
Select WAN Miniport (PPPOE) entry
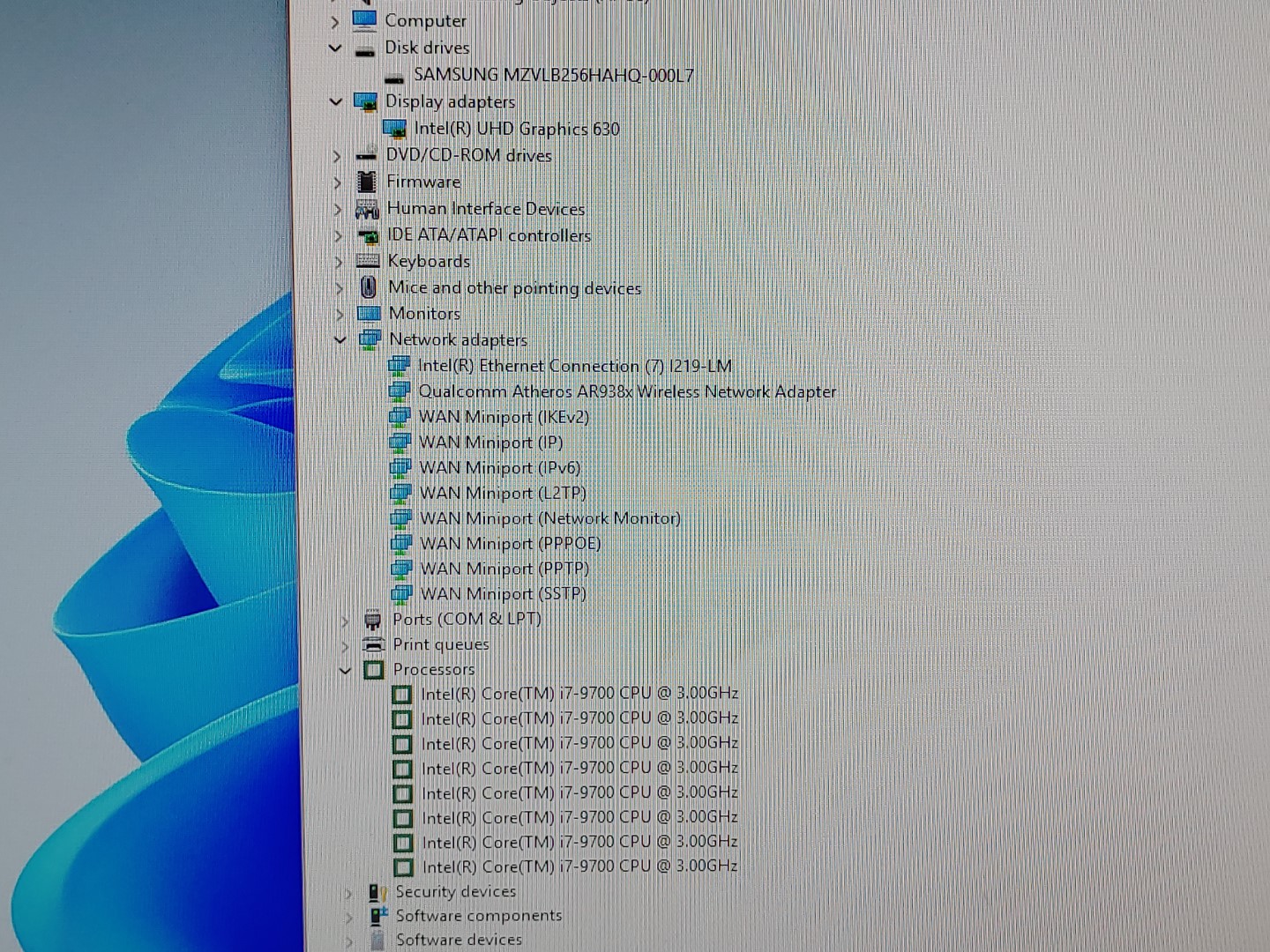(x=510, y=543)
